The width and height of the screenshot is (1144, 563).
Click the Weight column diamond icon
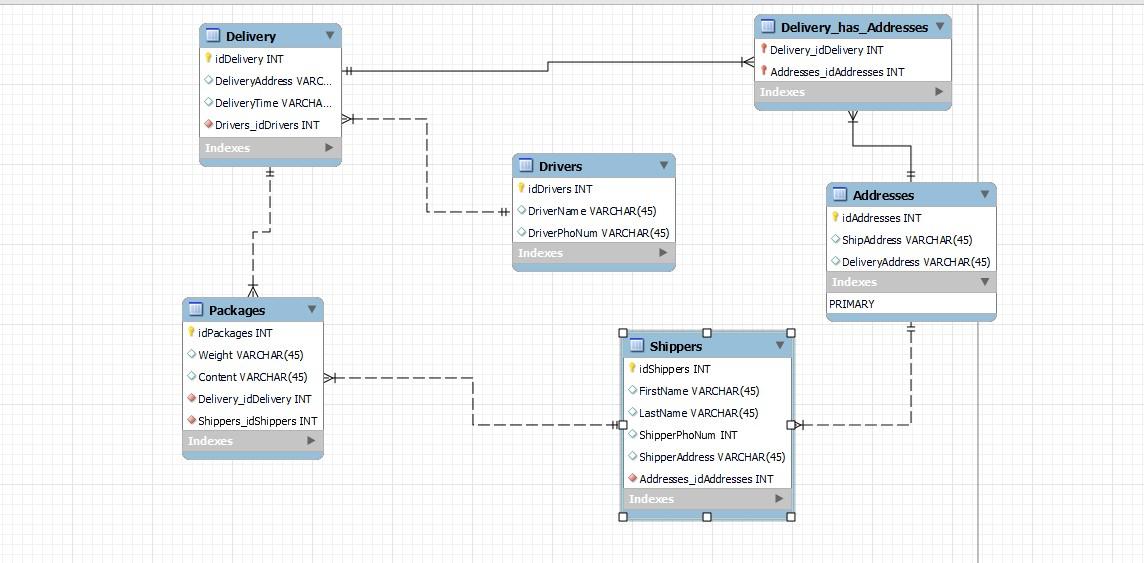click(192, 354)
